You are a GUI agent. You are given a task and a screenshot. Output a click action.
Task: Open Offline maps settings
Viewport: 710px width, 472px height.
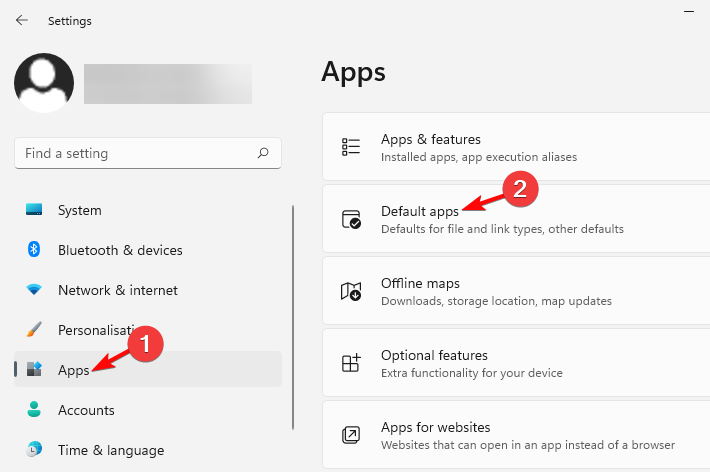(516, 290)
